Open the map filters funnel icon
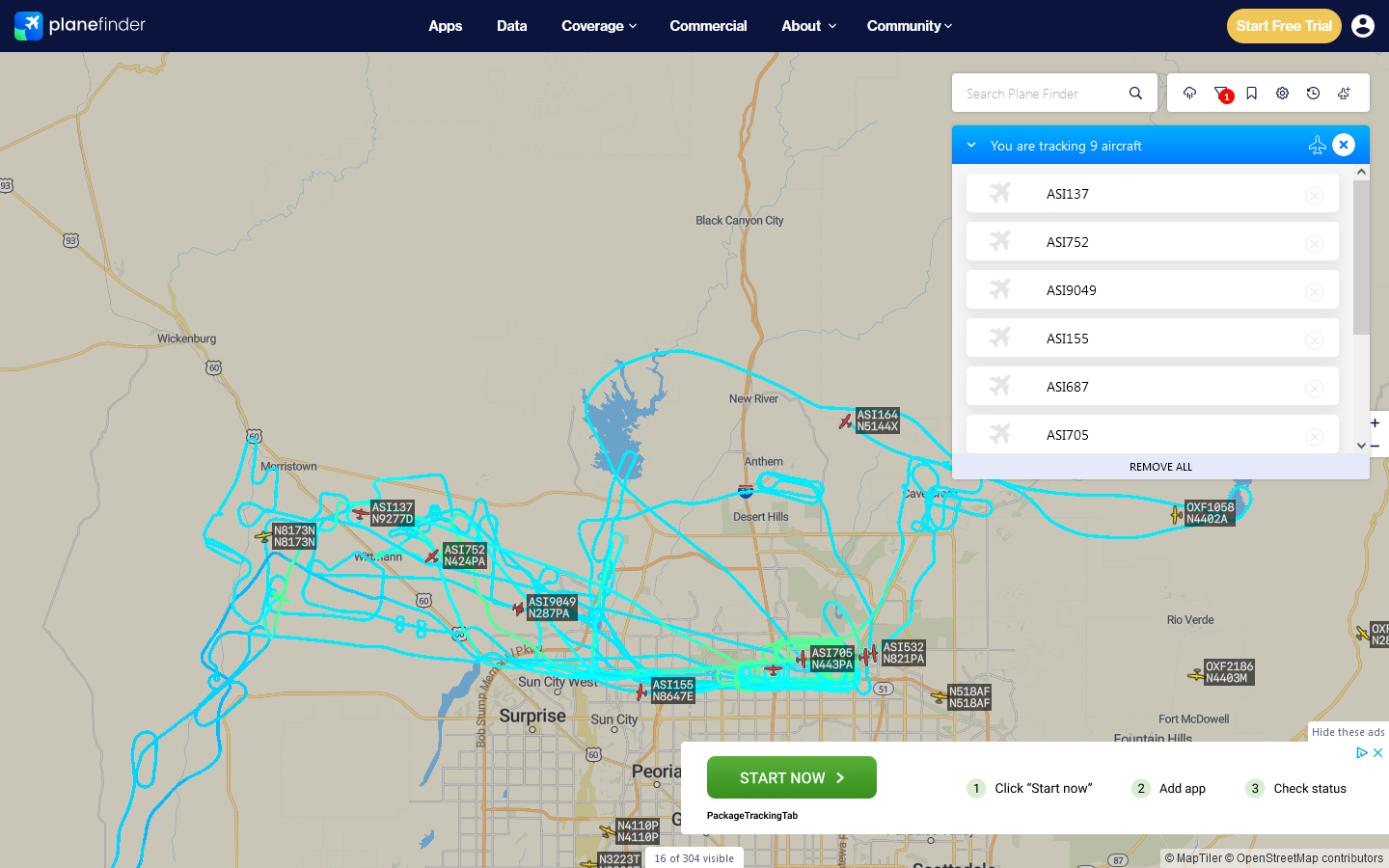This screenshot has width=1389, height=868. click(1221, 94)
